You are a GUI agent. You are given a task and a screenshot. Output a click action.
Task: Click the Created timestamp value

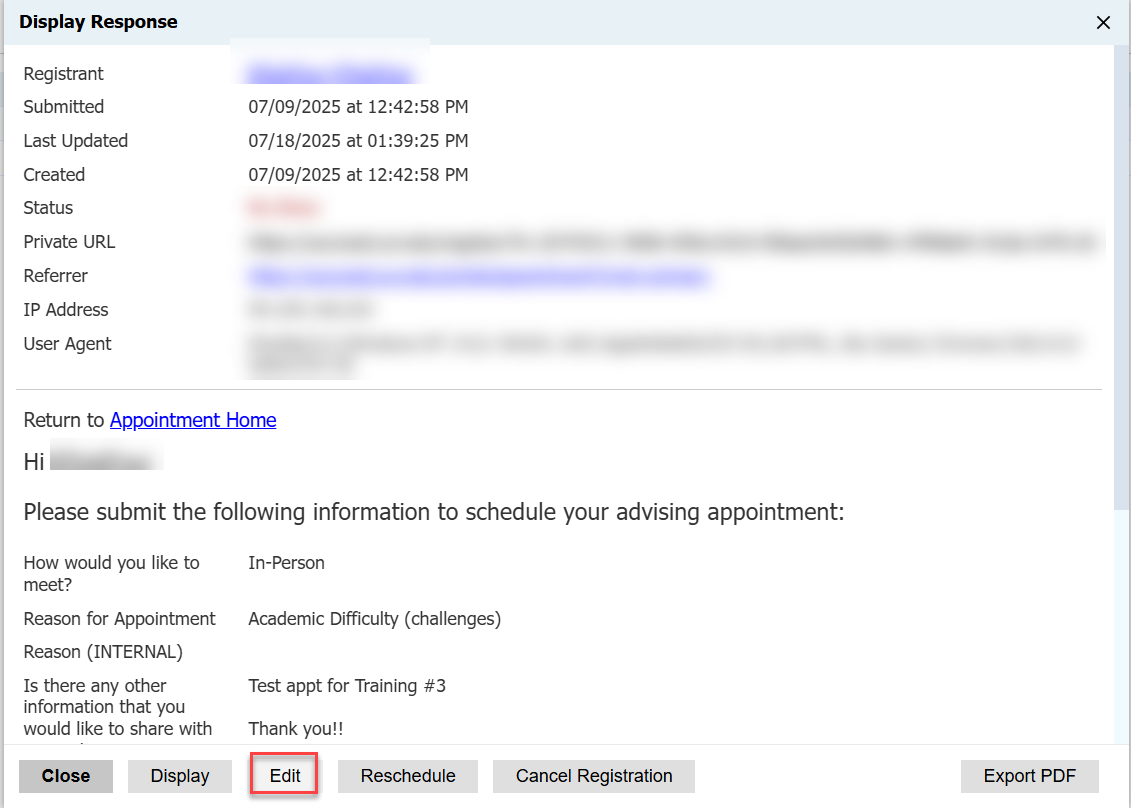358,175
